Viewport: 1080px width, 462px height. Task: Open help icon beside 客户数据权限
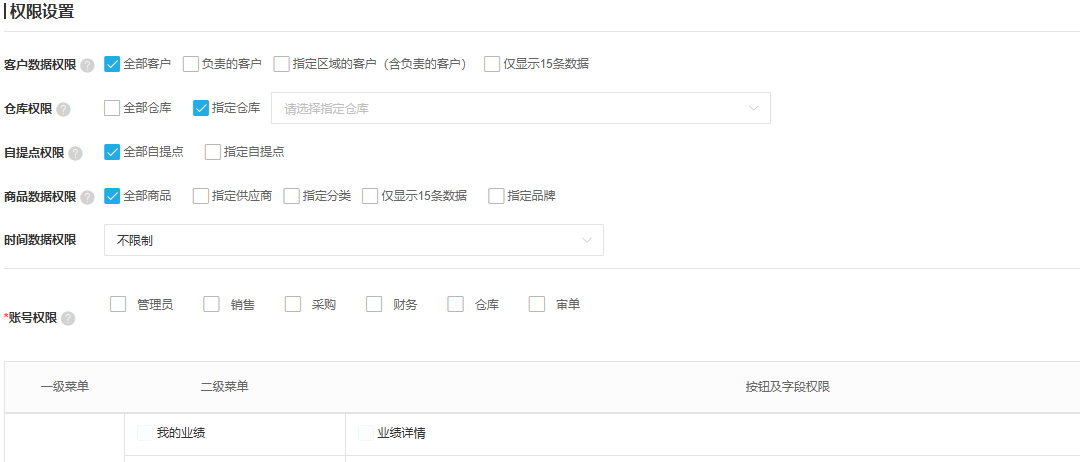[87, 65]
